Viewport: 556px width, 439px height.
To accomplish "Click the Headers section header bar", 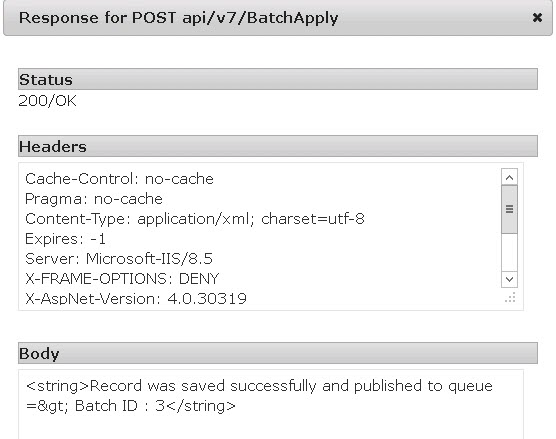I will (x=278, y=146).
